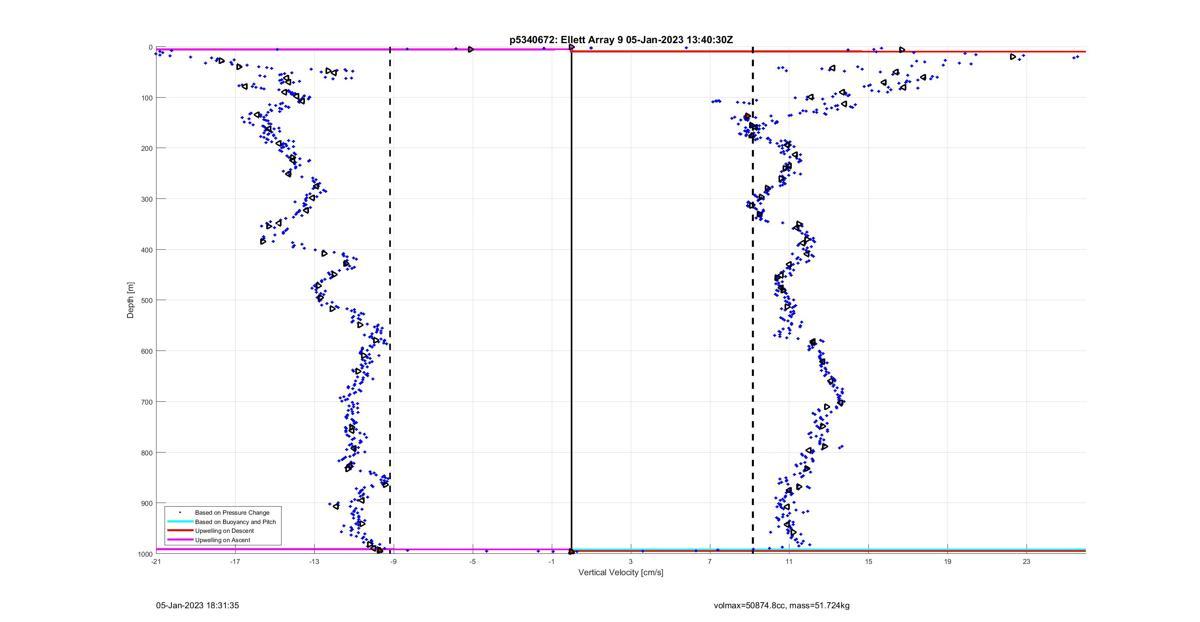Click the 'volmax=50874.8cc, mass=51.724kg' text
This screenshot has height=622, width=1200.
tap(781, 605)
